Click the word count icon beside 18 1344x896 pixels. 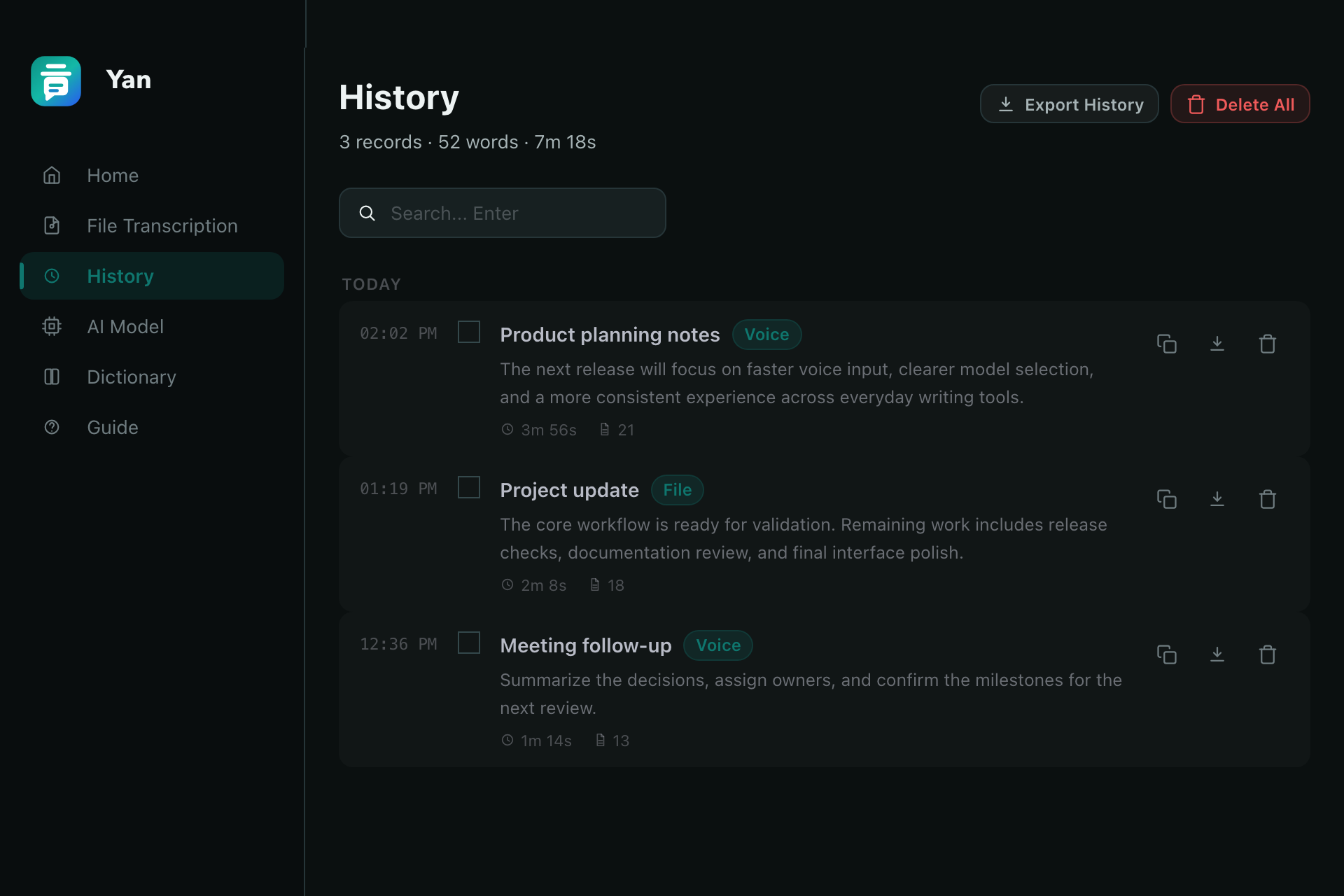click(595, 584)
